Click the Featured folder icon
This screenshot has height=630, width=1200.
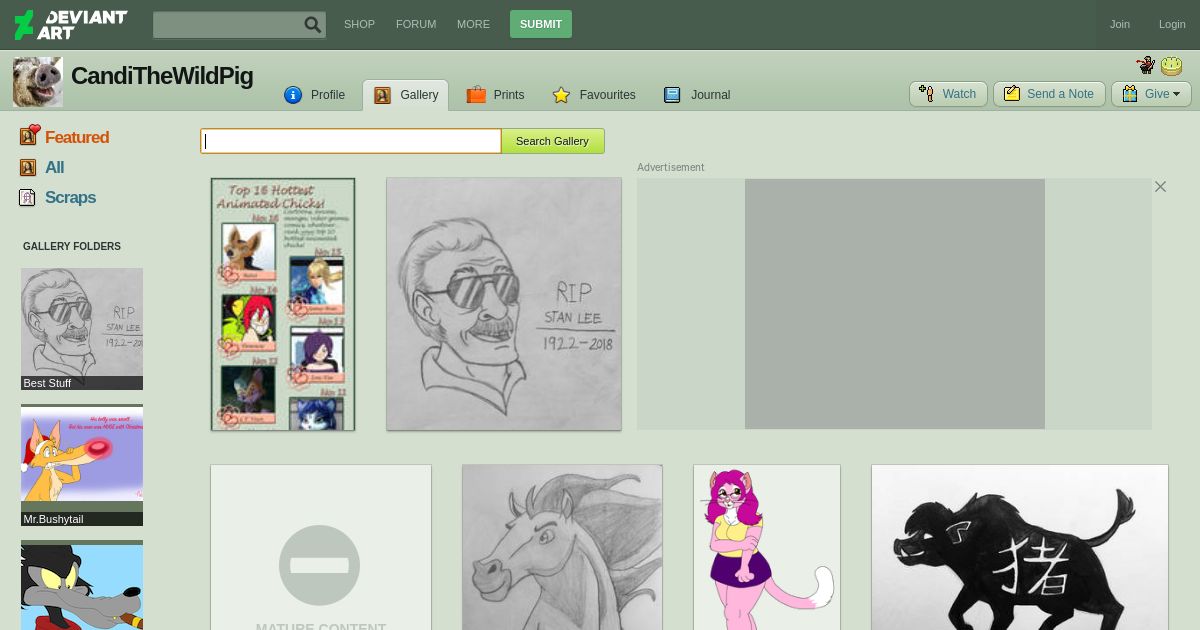point(30,136)
